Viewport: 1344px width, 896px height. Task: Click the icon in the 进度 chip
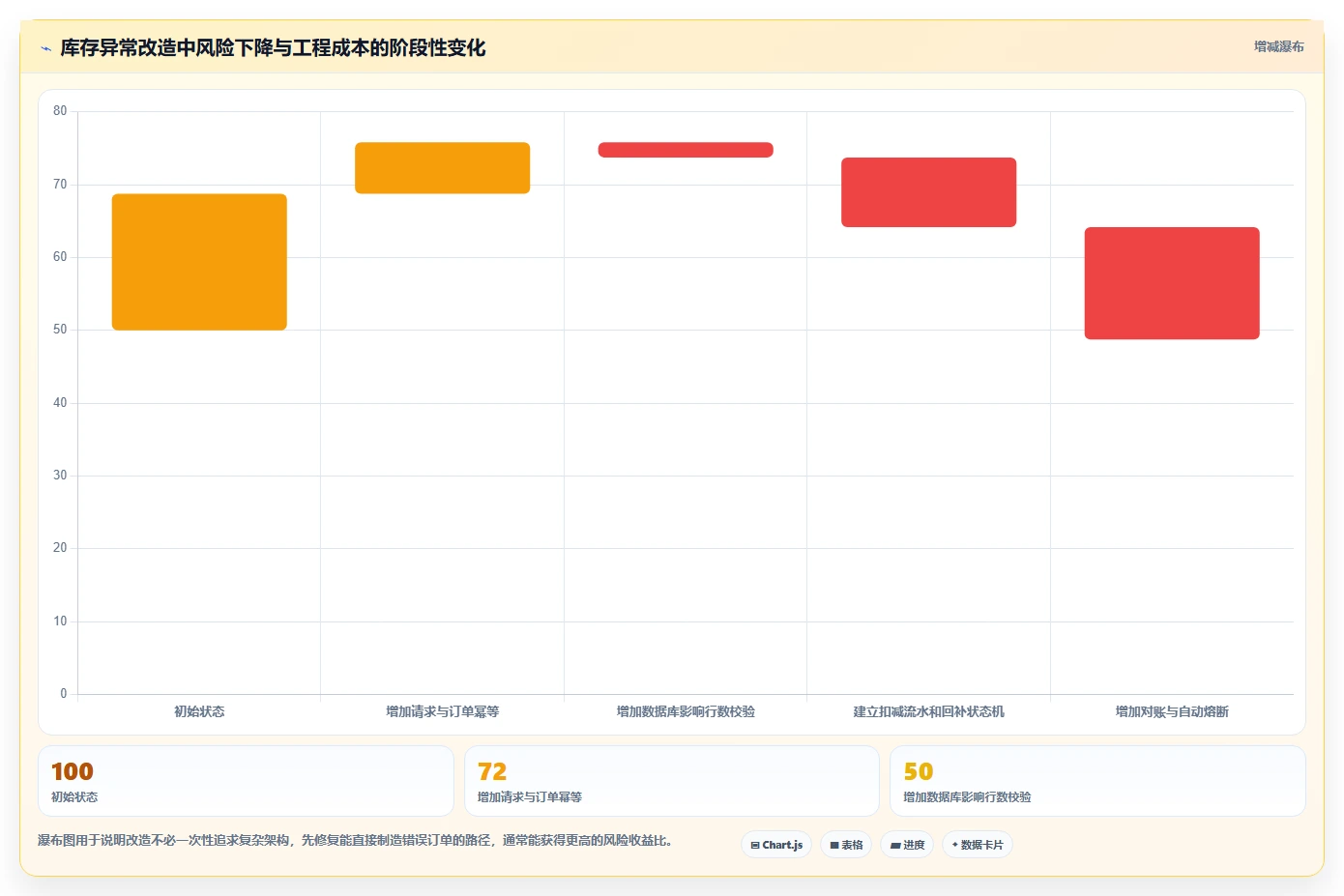(895, 845)
